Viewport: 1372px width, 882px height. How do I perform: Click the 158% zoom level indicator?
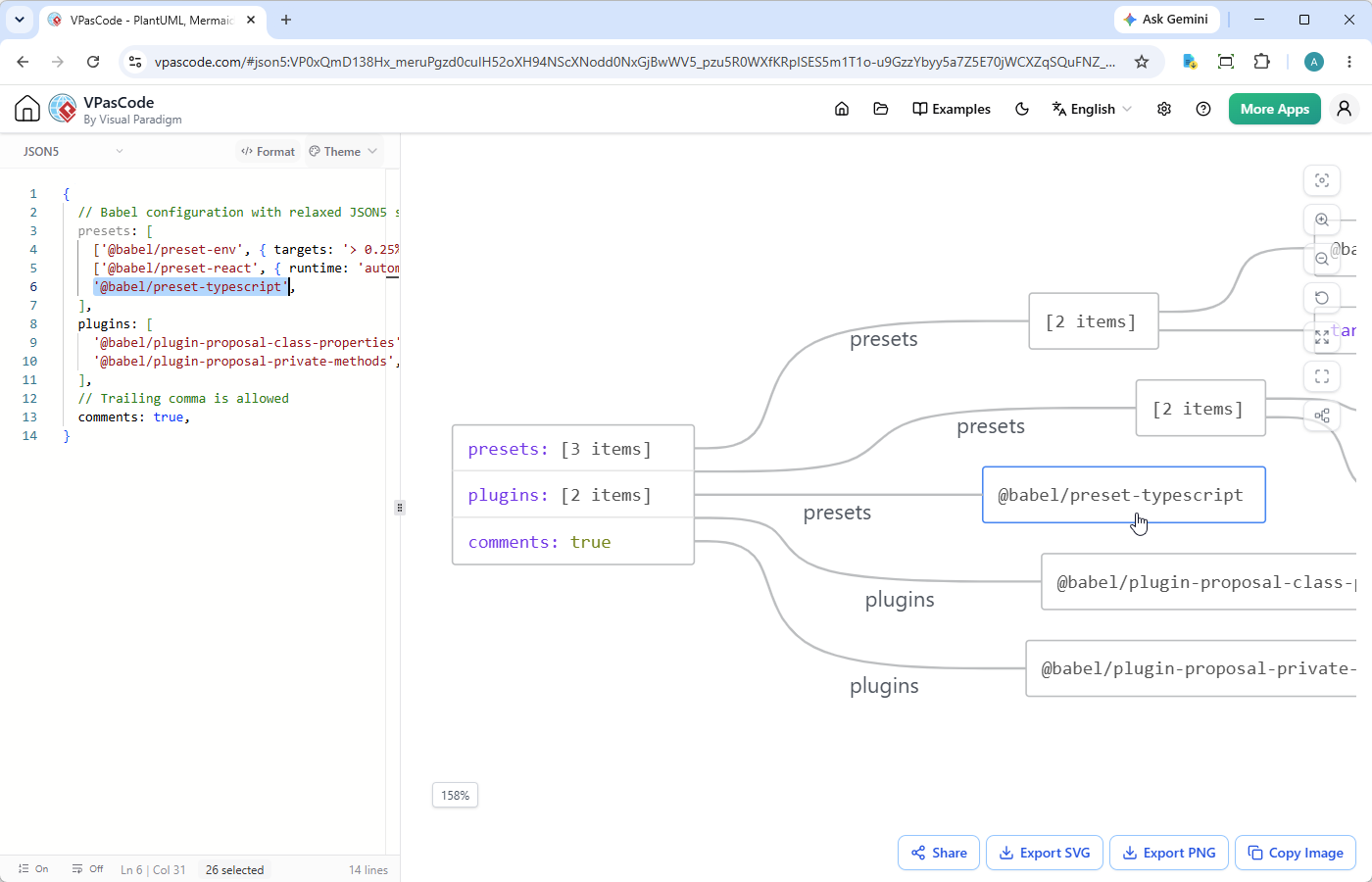coord(455,795)
